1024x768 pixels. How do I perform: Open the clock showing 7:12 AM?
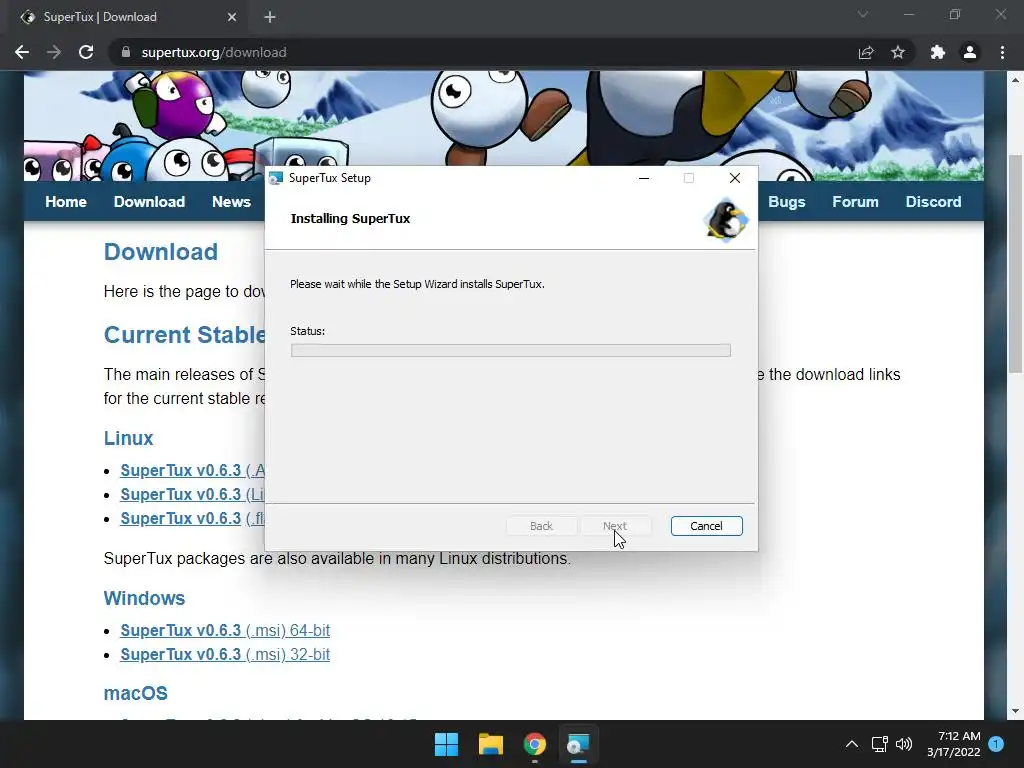(953, 744)
